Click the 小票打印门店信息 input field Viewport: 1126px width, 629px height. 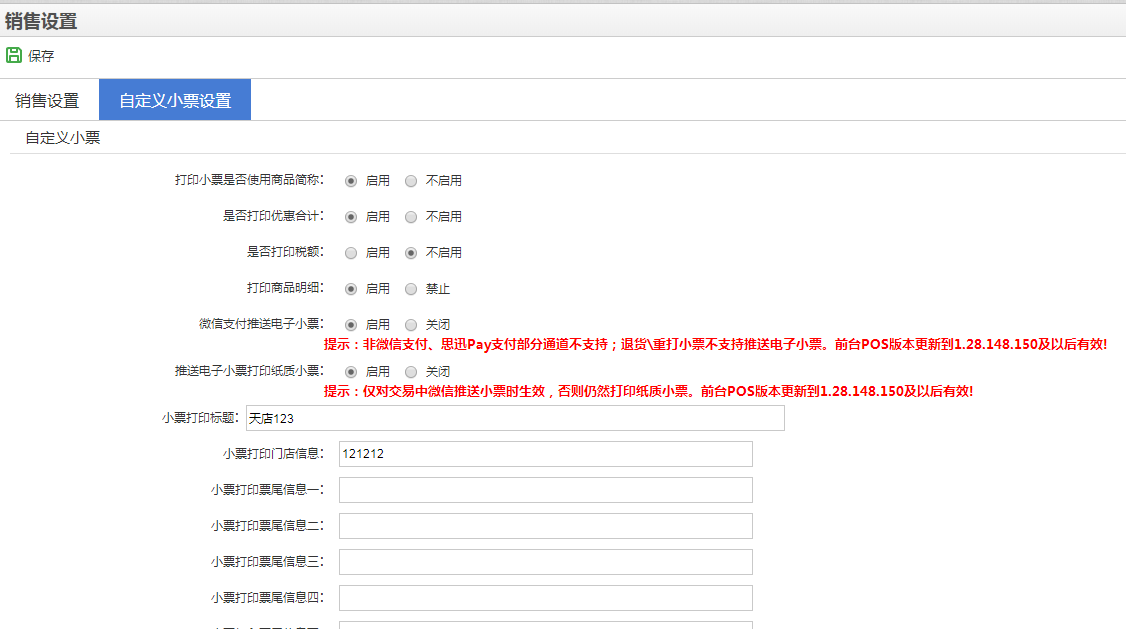point(546,454)
